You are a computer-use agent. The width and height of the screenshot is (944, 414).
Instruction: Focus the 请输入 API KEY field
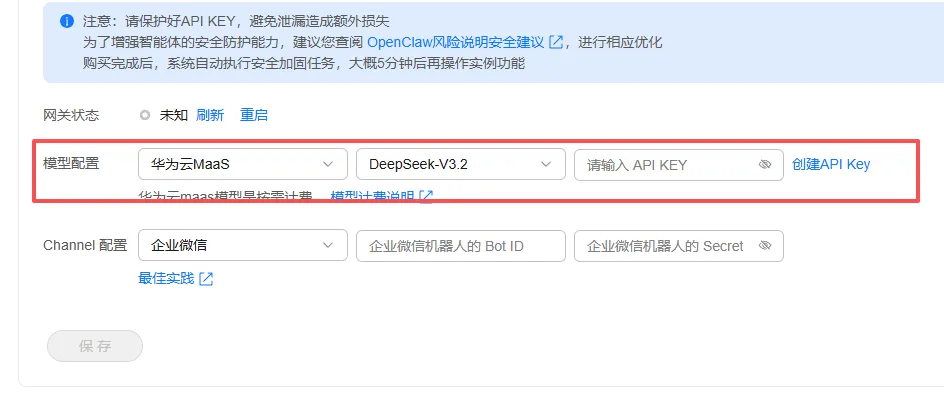(x=678, y=164)
